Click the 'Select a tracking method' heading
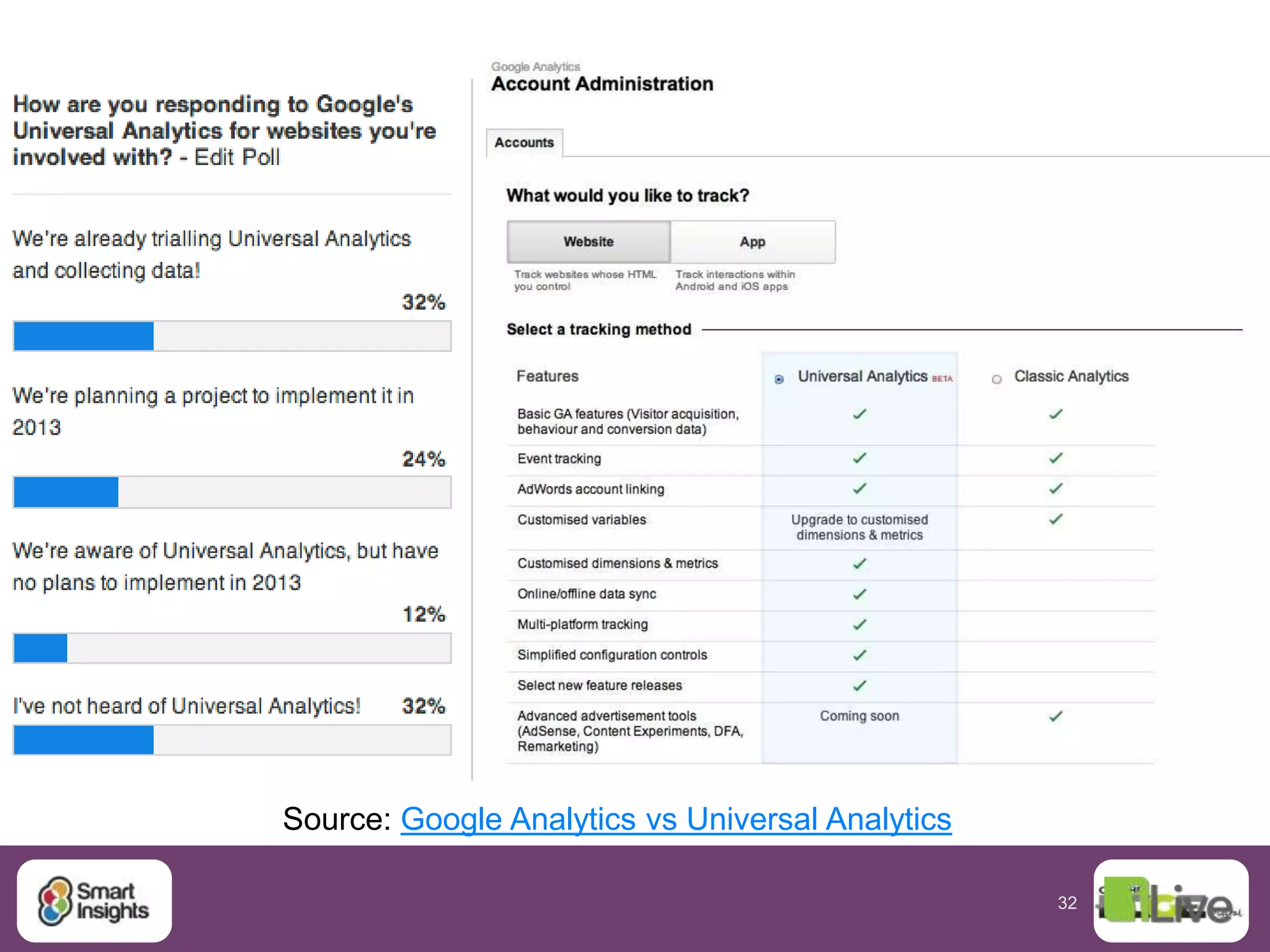Image resolution: width=1270 pixels, height=952 pixels. tap(599, 329)
